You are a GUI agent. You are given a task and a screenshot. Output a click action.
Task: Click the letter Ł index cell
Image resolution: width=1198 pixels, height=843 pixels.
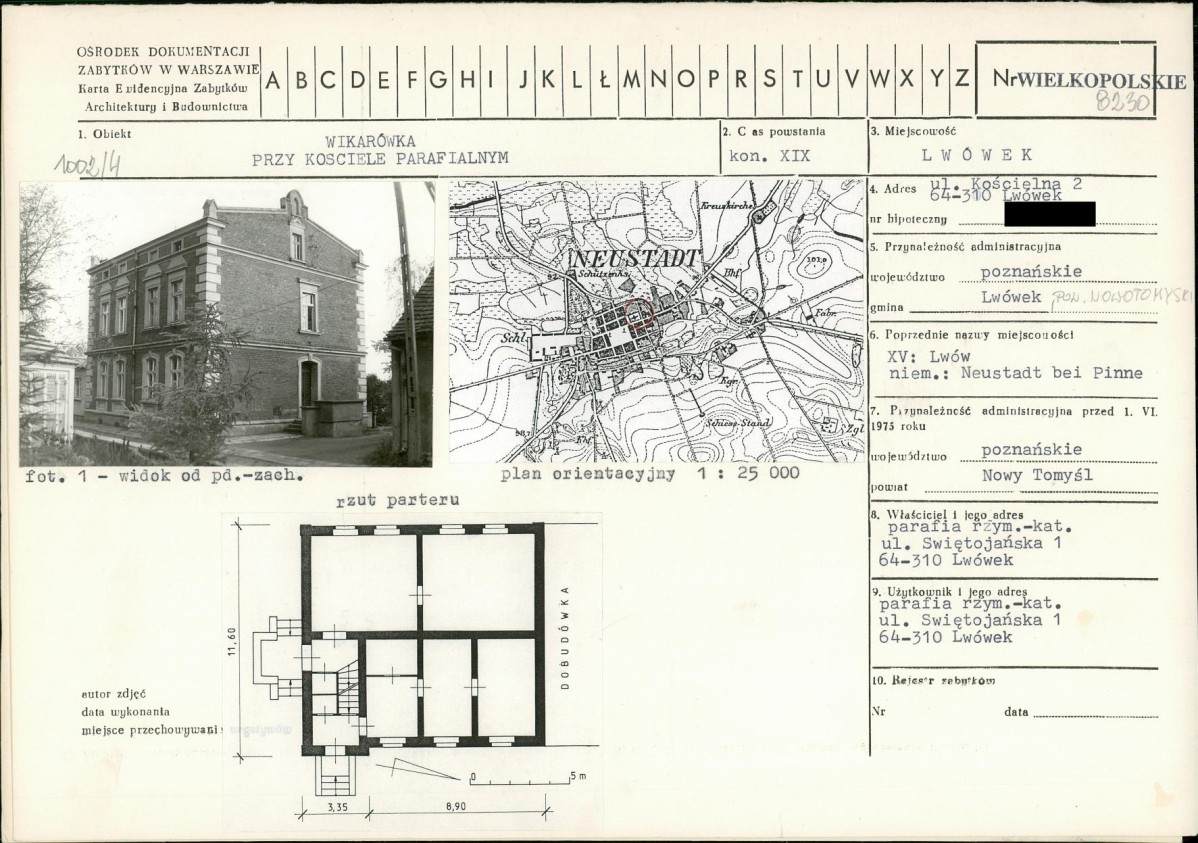tap(604, 80)
